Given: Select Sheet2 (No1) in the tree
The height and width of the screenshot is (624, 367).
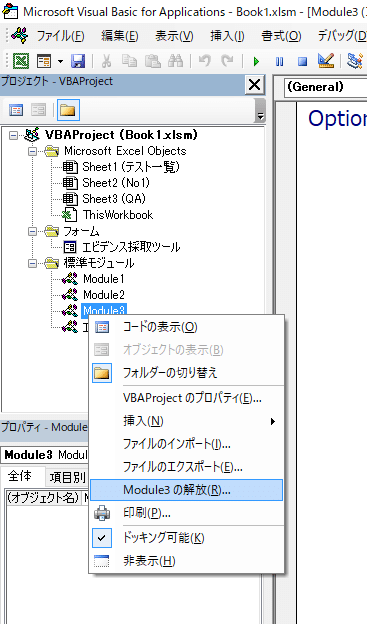Looking at the screenshot, I should (x=116, y=183).
